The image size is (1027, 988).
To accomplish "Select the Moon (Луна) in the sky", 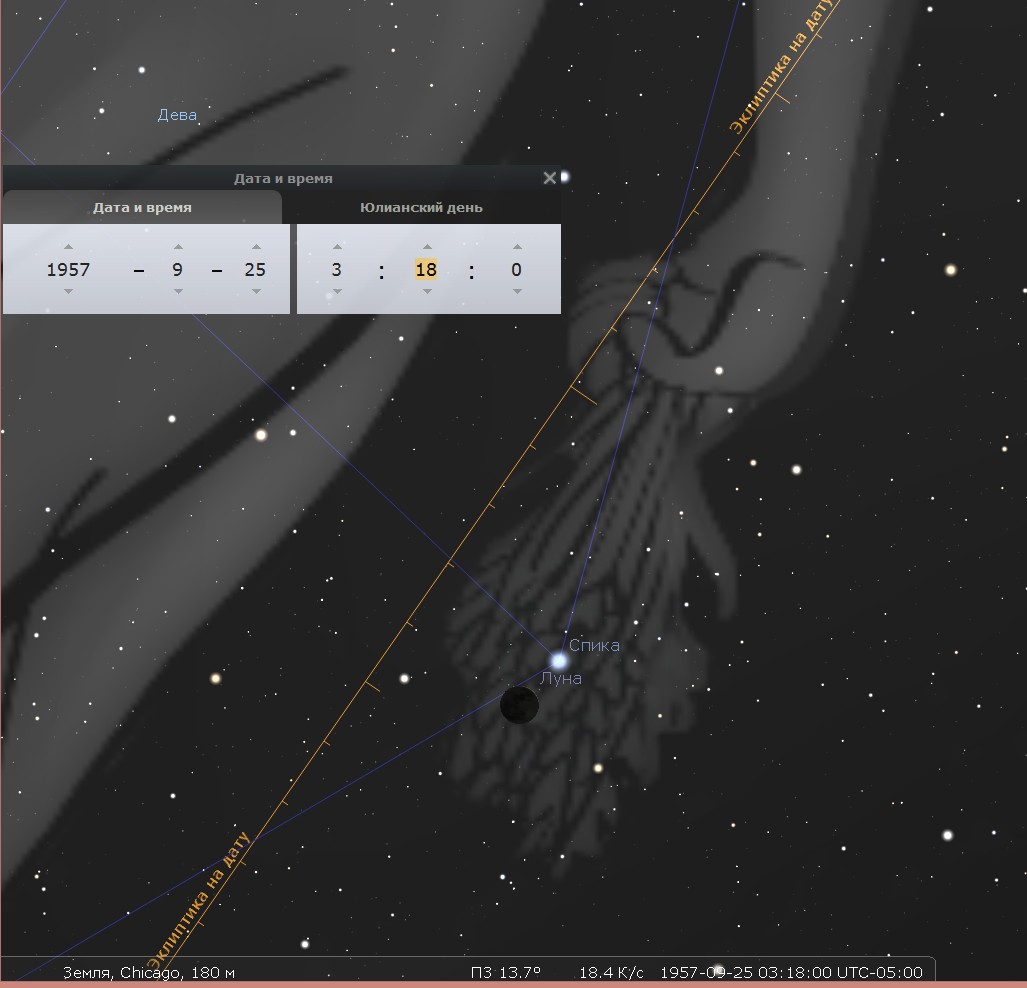I will click(x=519, y=705).
